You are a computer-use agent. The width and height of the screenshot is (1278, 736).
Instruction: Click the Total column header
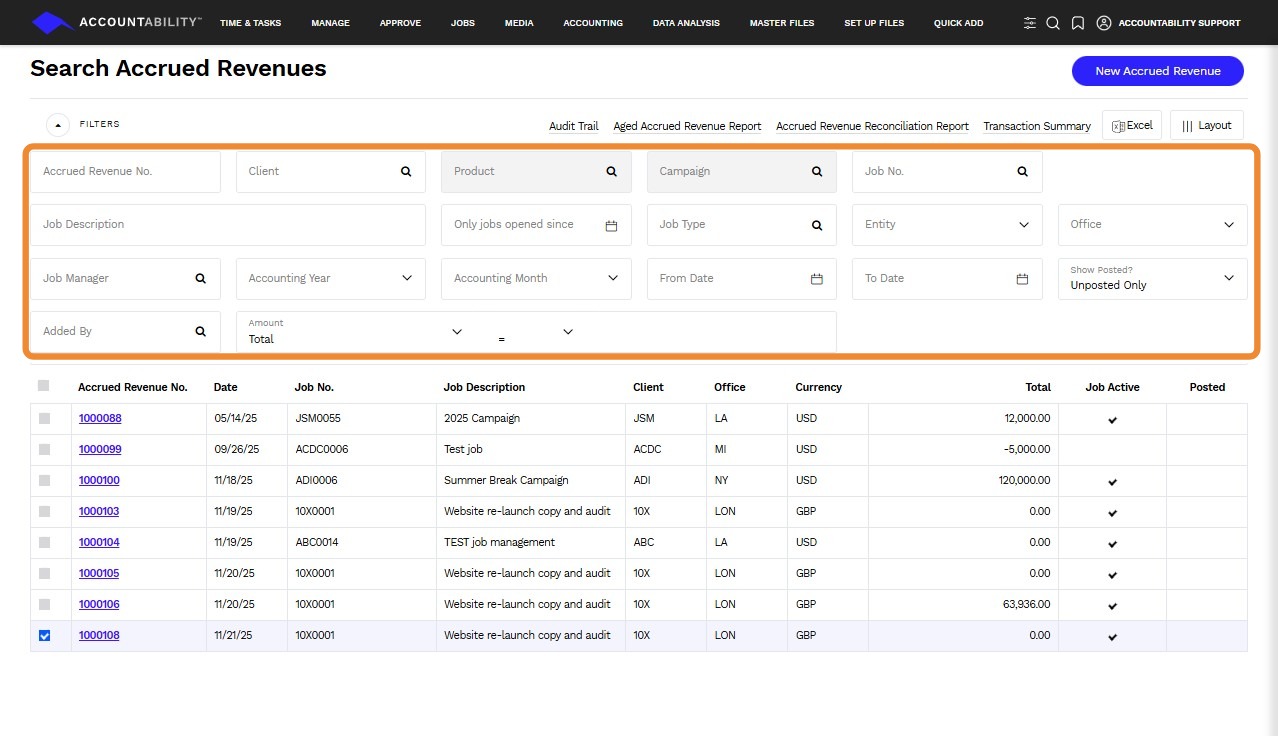[1038, 387]
